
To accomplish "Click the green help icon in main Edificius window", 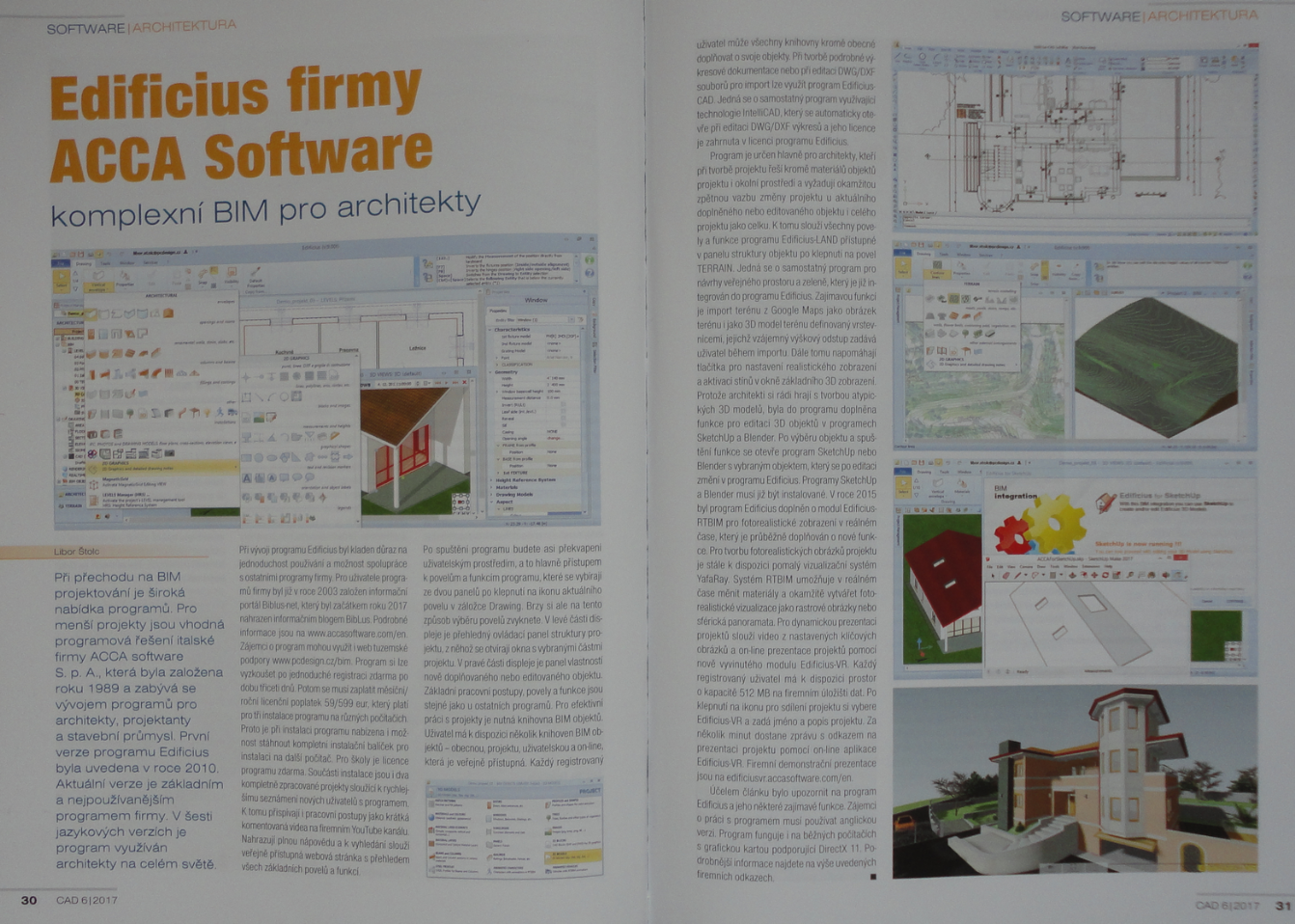I will (590, 260).
